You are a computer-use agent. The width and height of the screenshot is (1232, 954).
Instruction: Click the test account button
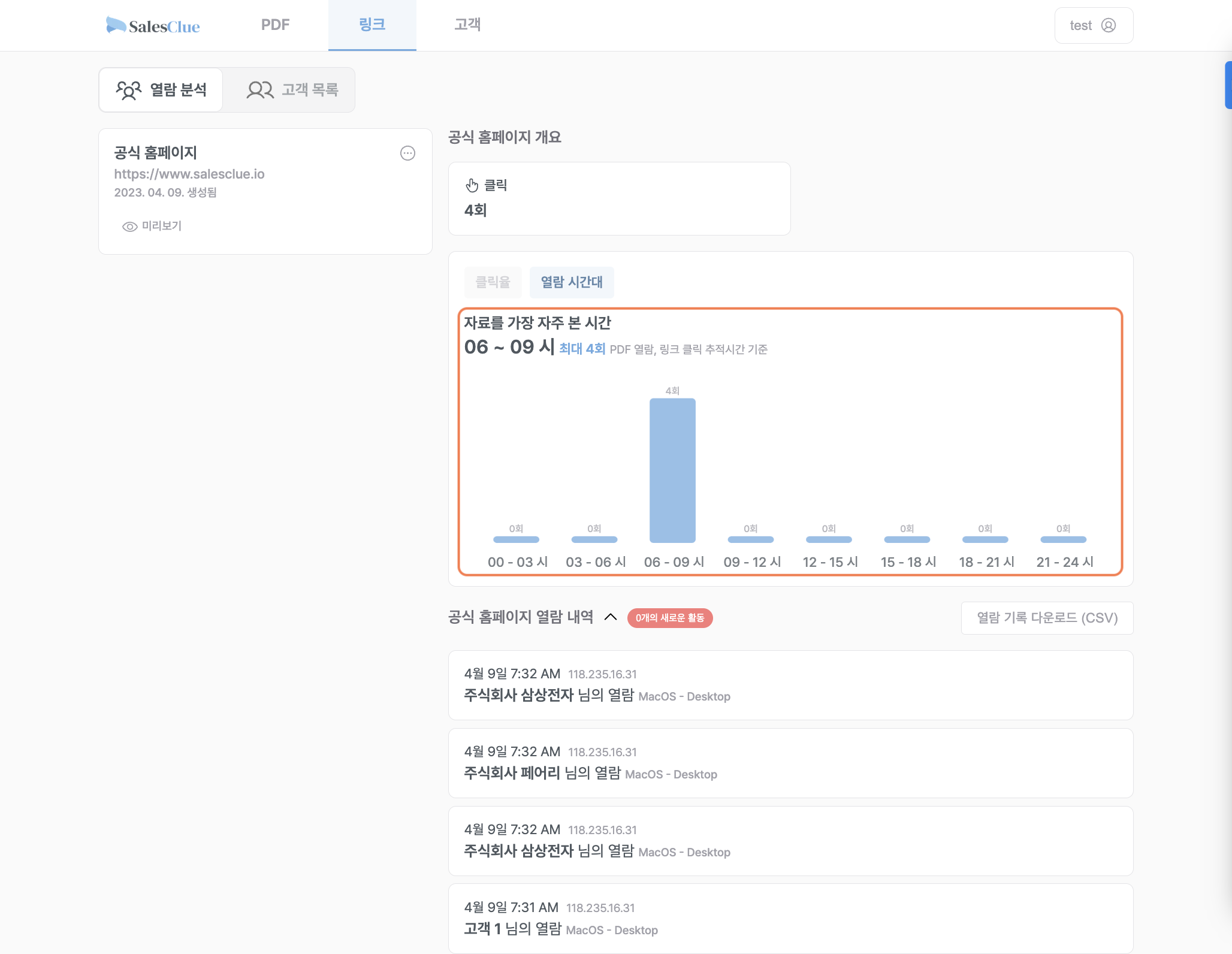pos(1094,25)
